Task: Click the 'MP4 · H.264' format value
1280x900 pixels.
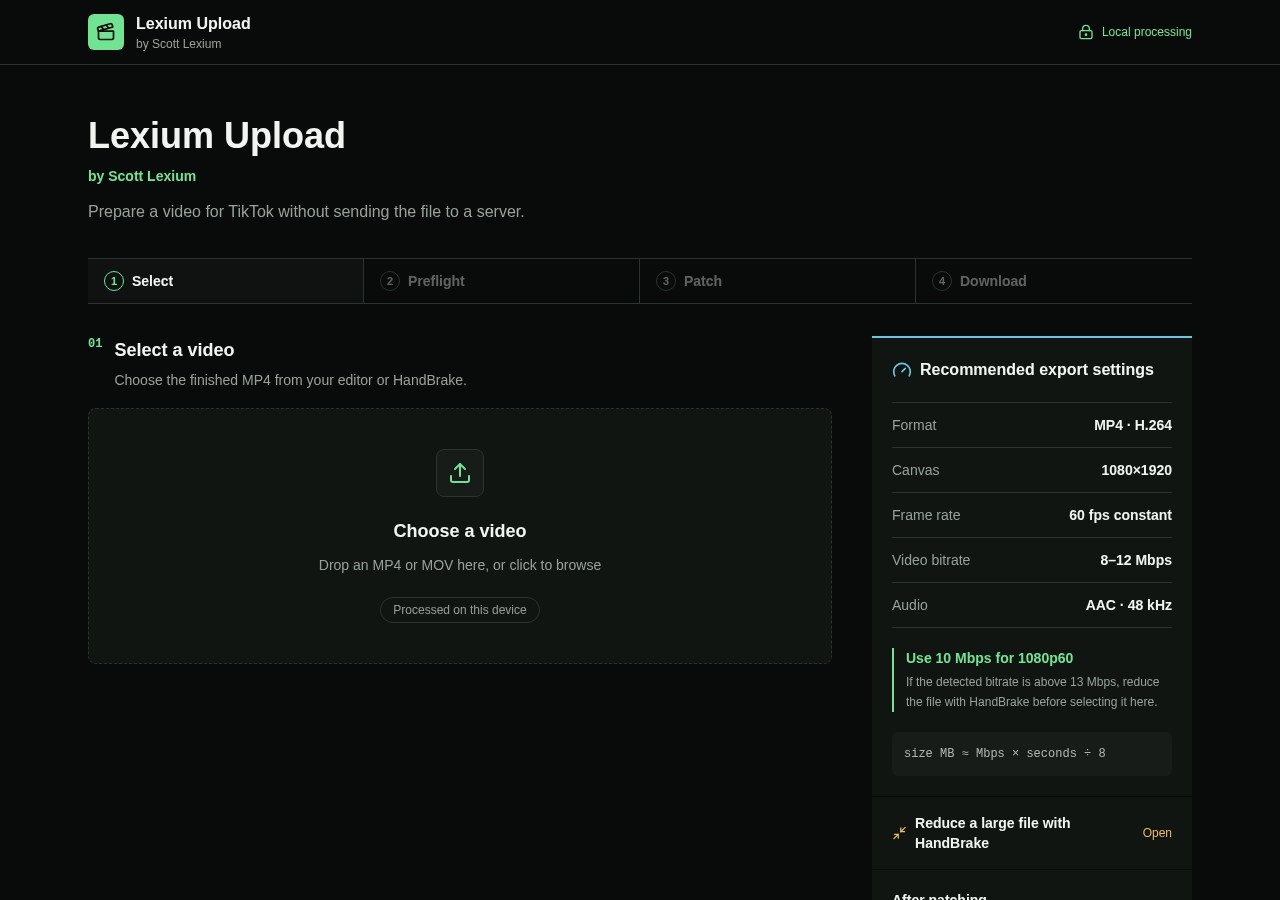Action: tap(1133, 425)
